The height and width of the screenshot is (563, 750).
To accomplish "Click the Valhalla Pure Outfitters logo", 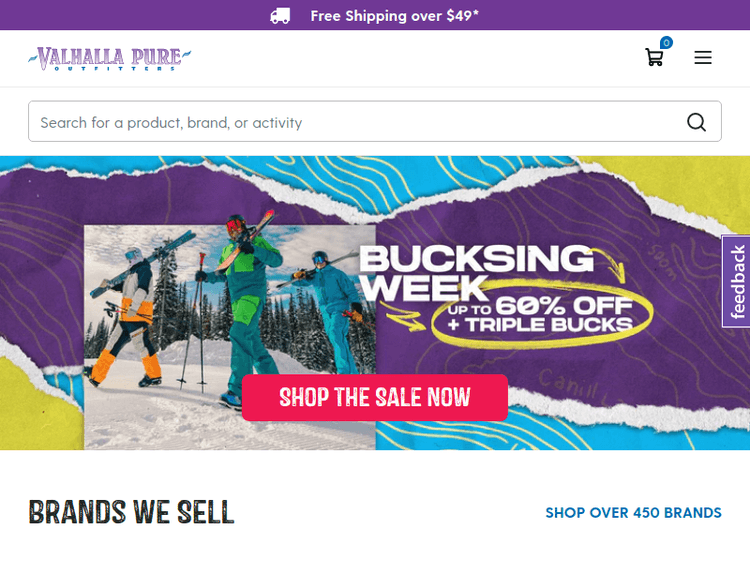I will pyautogui.click(x=110, y=58).
